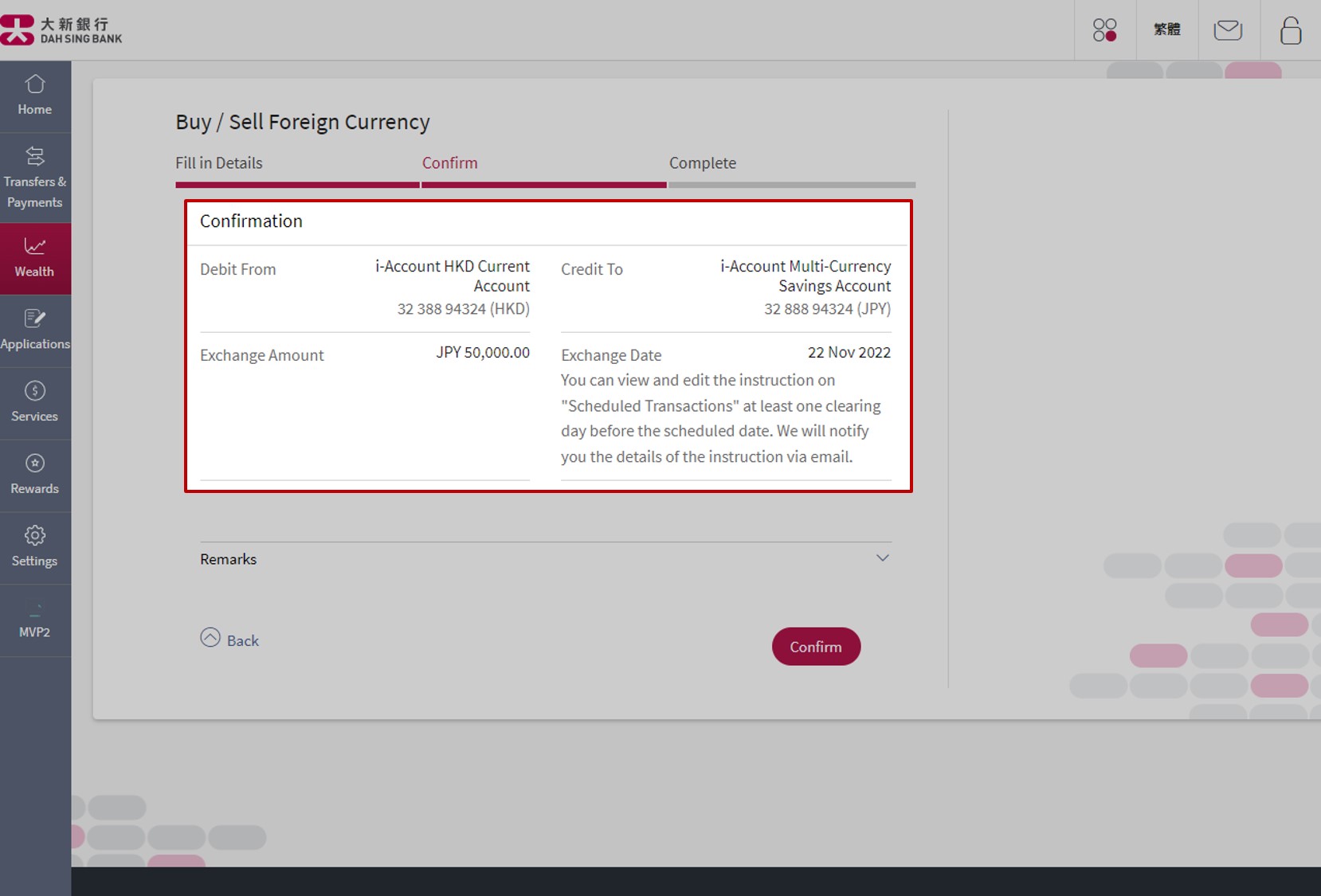Click the Exchange Date label

(611, 355)
